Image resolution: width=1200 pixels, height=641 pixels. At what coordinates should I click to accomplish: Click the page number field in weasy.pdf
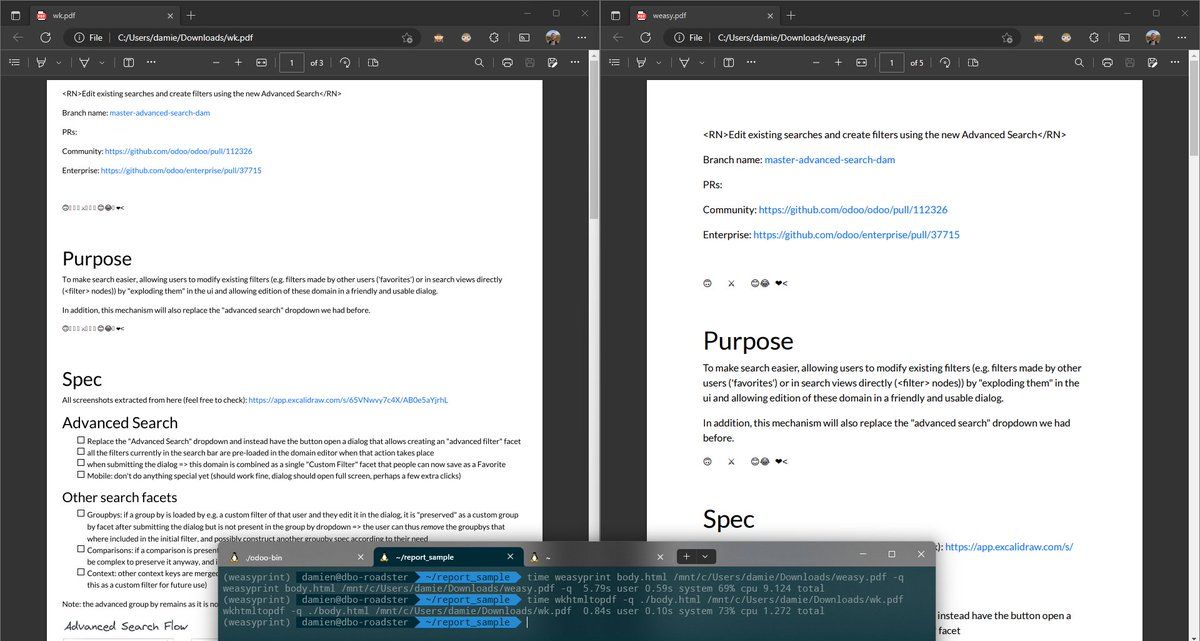891,62
